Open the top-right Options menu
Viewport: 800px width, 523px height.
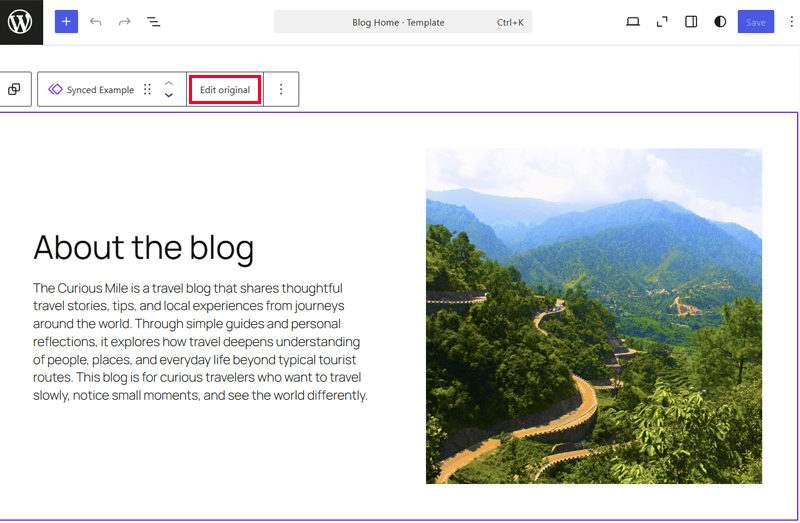791,22
